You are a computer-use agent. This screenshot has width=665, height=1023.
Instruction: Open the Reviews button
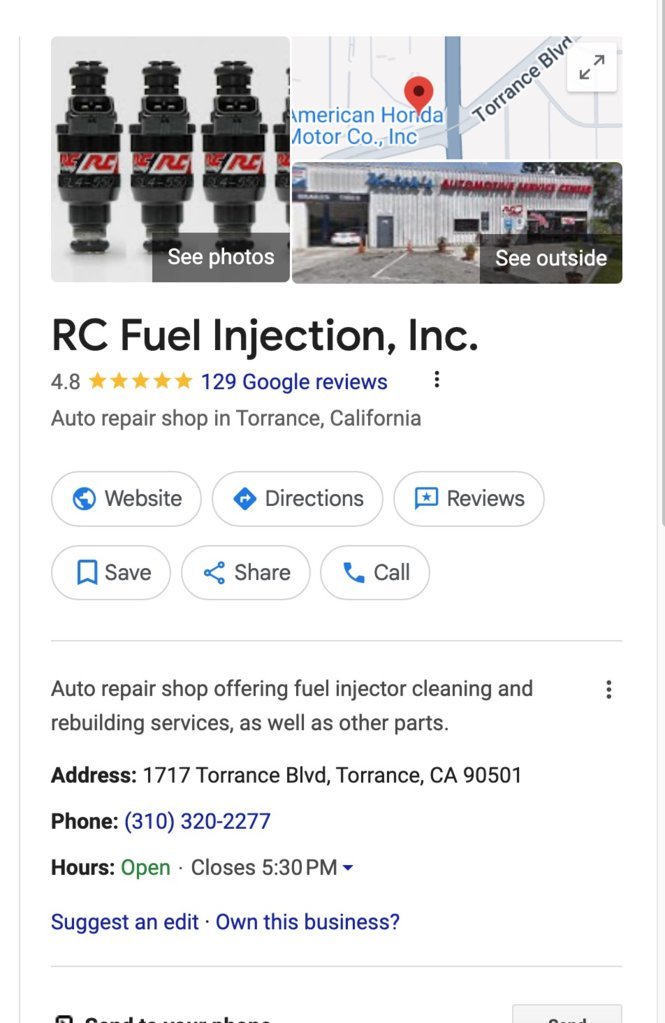pyautogui.click(x=469, y=498)
